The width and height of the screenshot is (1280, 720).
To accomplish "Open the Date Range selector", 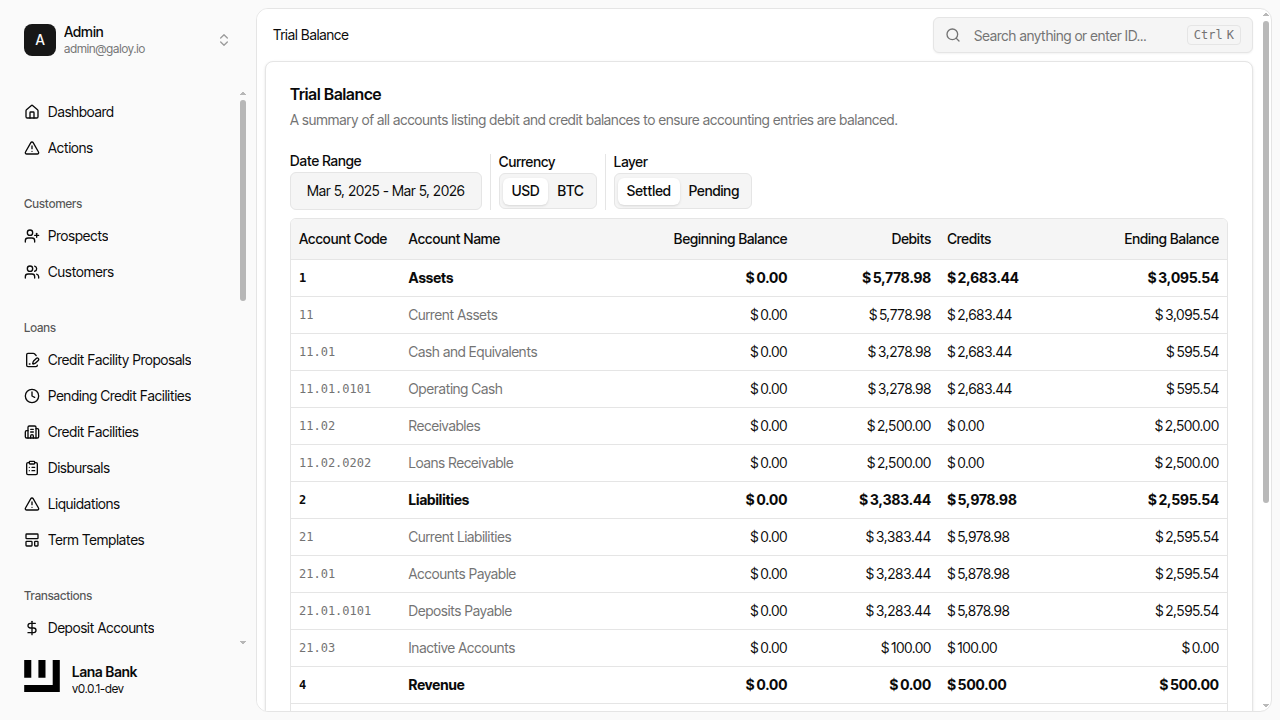I will click(x=385, y=190).
